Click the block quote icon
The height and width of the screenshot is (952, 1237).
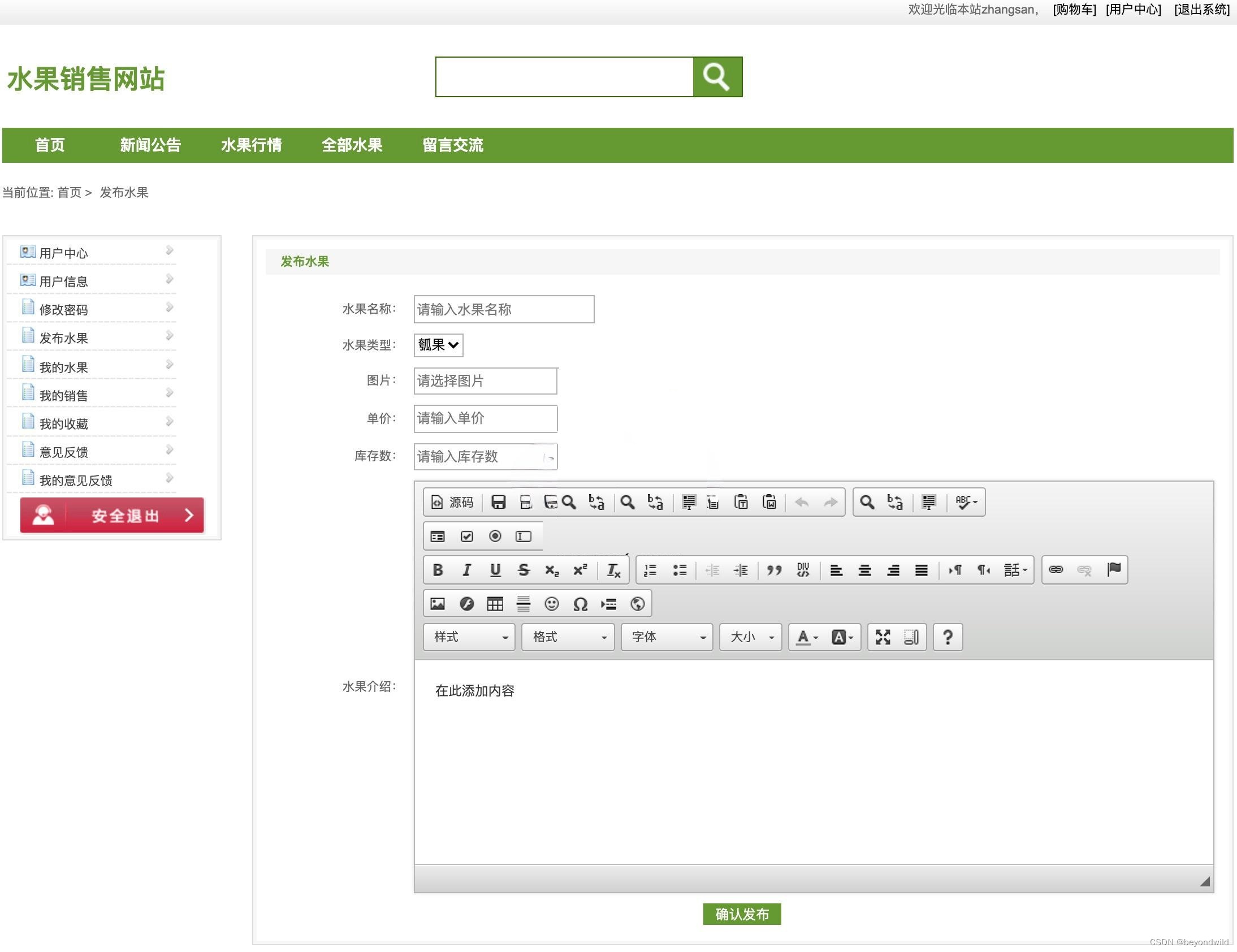click(775, 570)
